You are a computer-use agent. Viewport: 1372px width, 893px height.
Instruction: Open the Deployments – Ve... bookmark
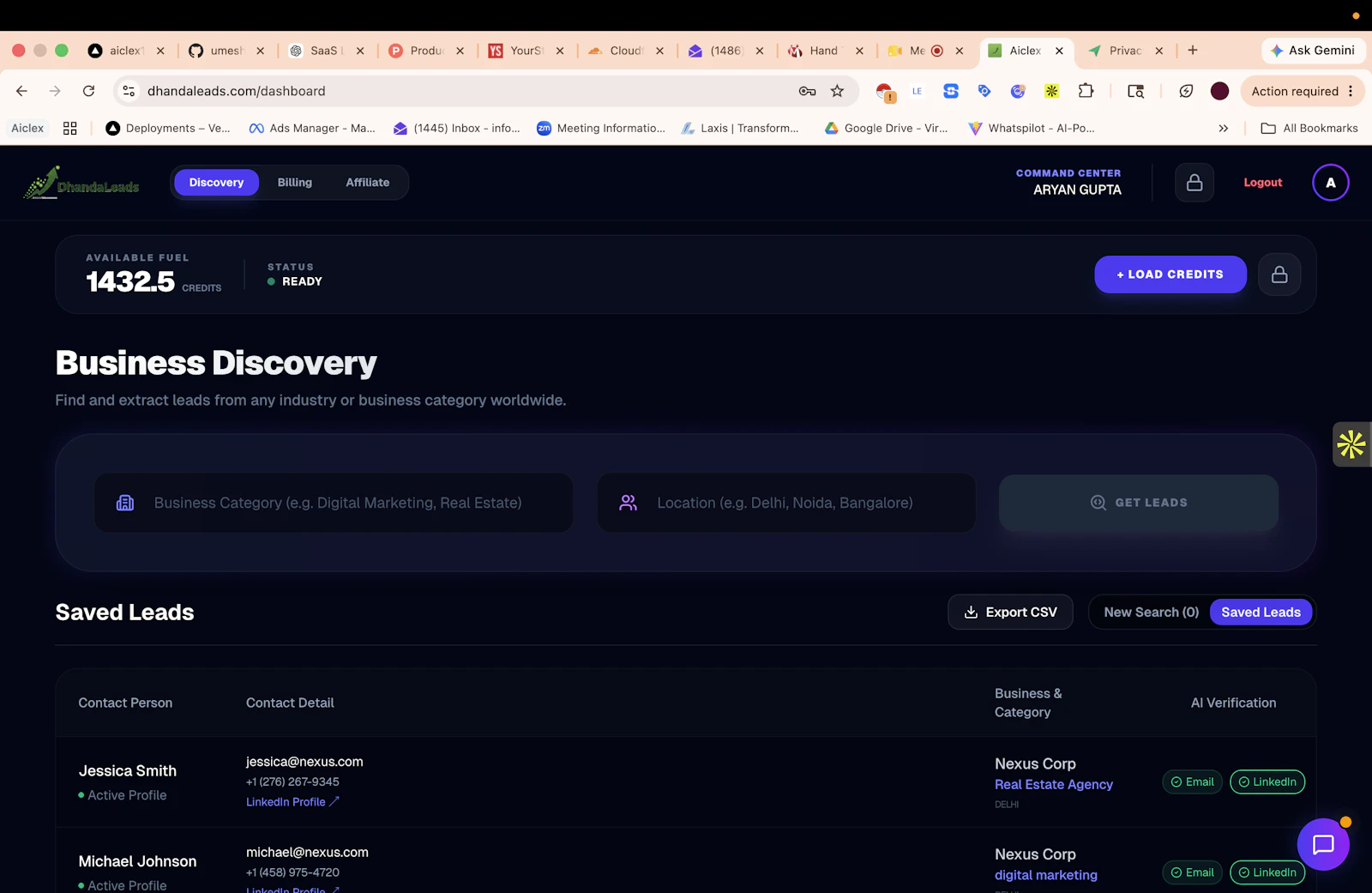tap(168, 128)
